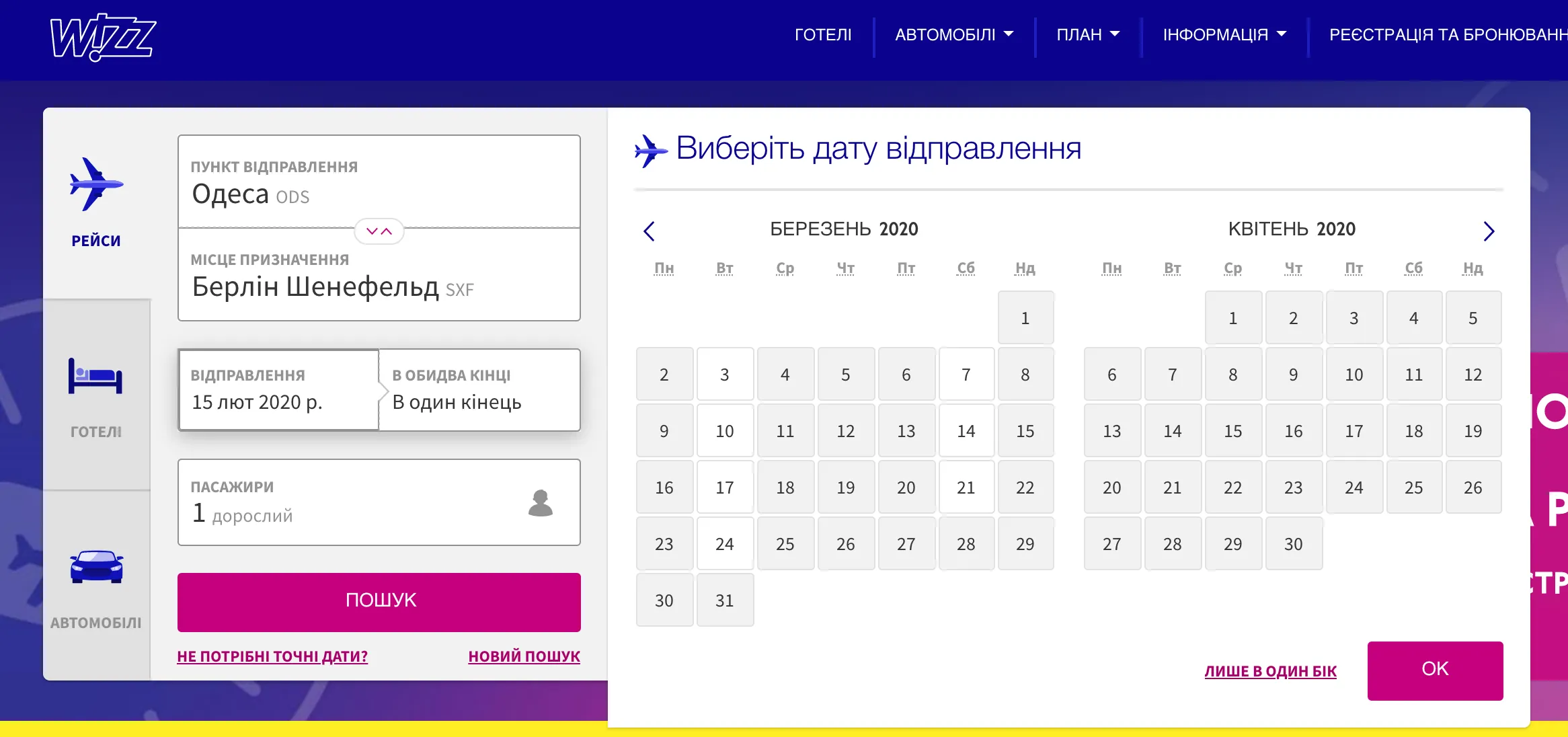The height and width of the screenshot is (737, 1568).
Task: Confirm date selection with the OK button
Action: point(1435,668)
